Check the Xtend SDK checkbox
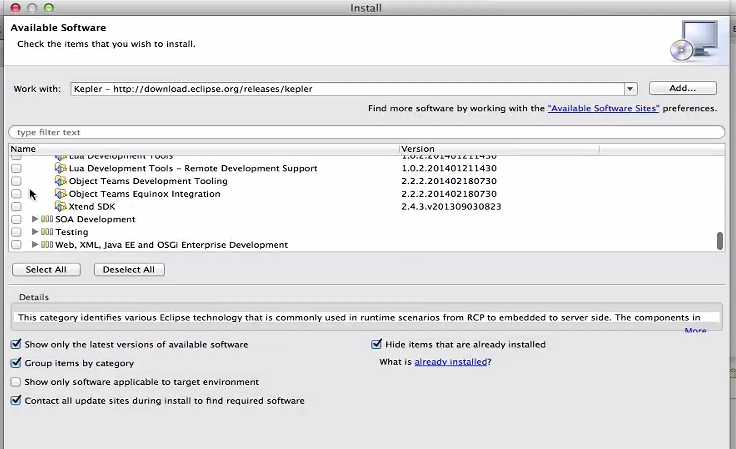 (x=16, y=206)
